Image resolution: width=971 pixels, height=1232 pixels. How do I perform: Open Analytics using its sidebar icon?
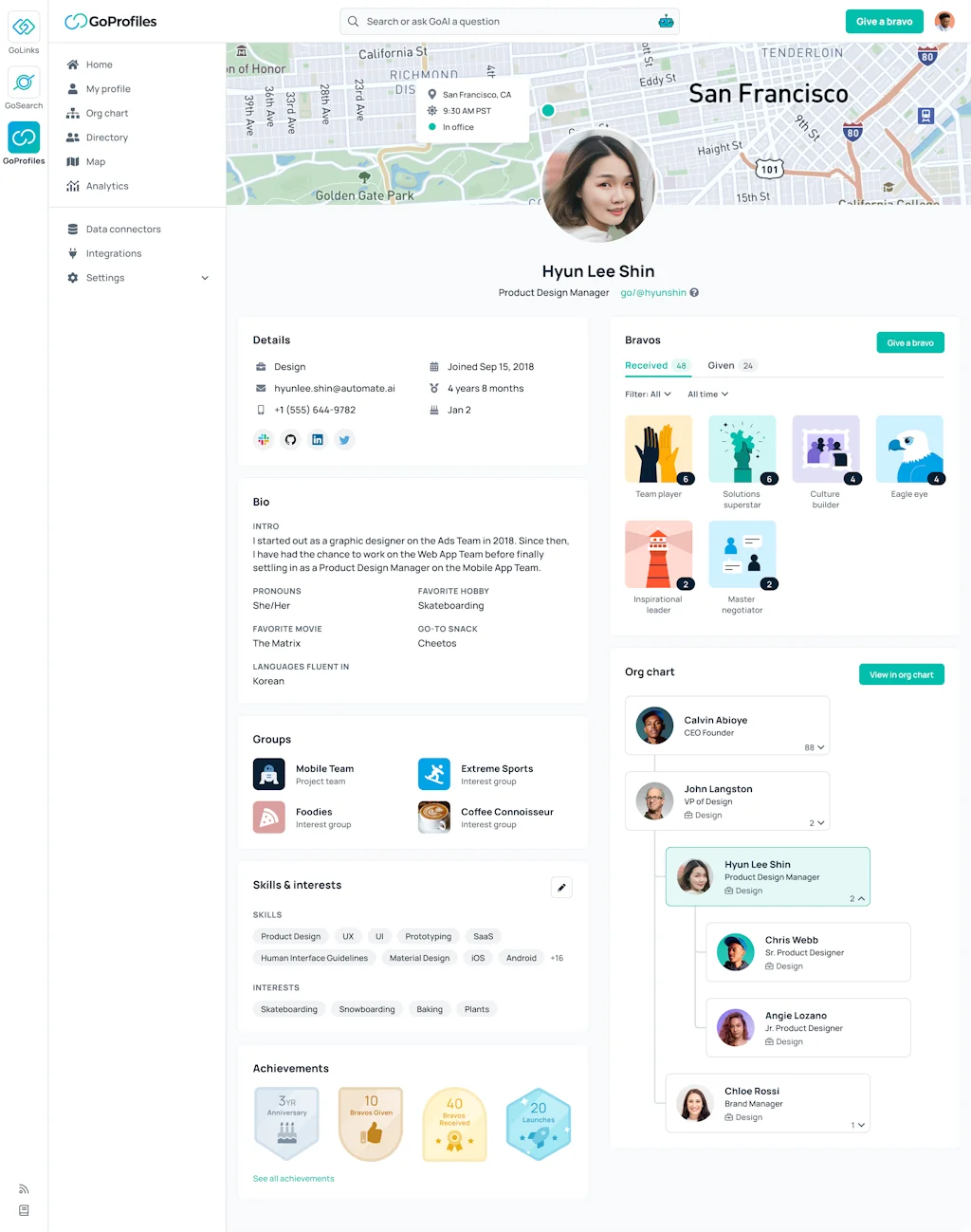coord(75,186)
